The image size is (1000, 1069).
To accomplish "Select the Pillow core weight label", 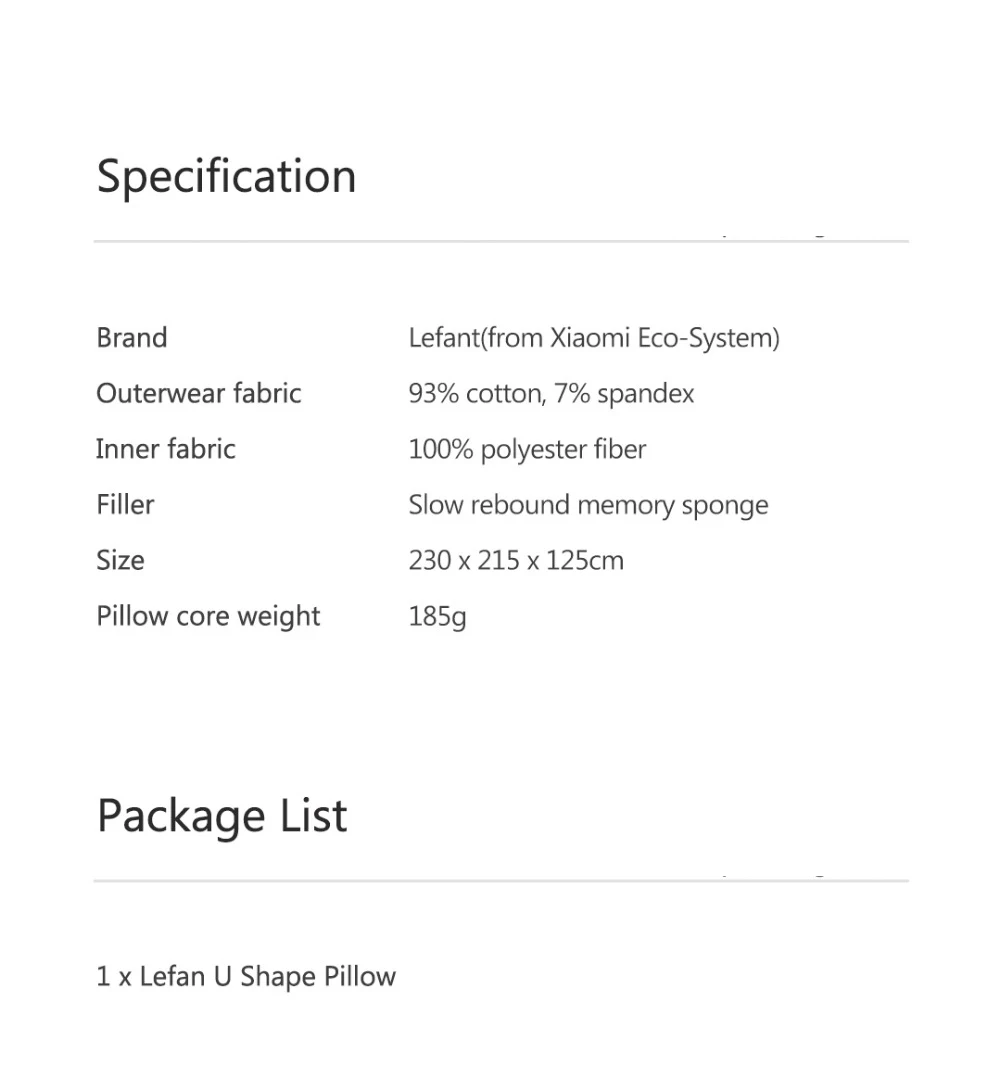I will point(208,616).
